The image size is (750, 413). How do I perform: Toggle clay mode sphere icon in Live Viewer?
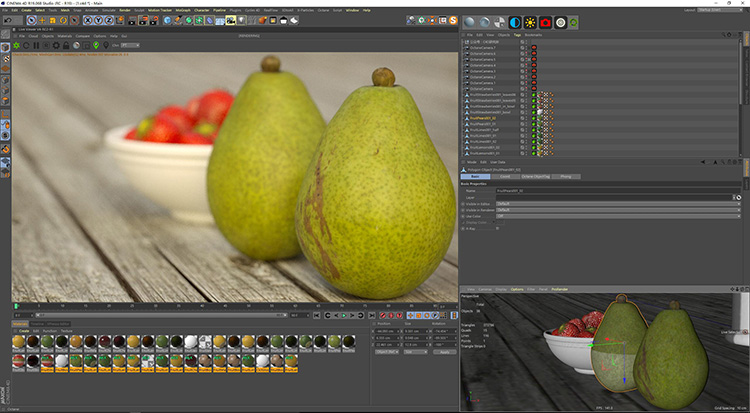76,45
